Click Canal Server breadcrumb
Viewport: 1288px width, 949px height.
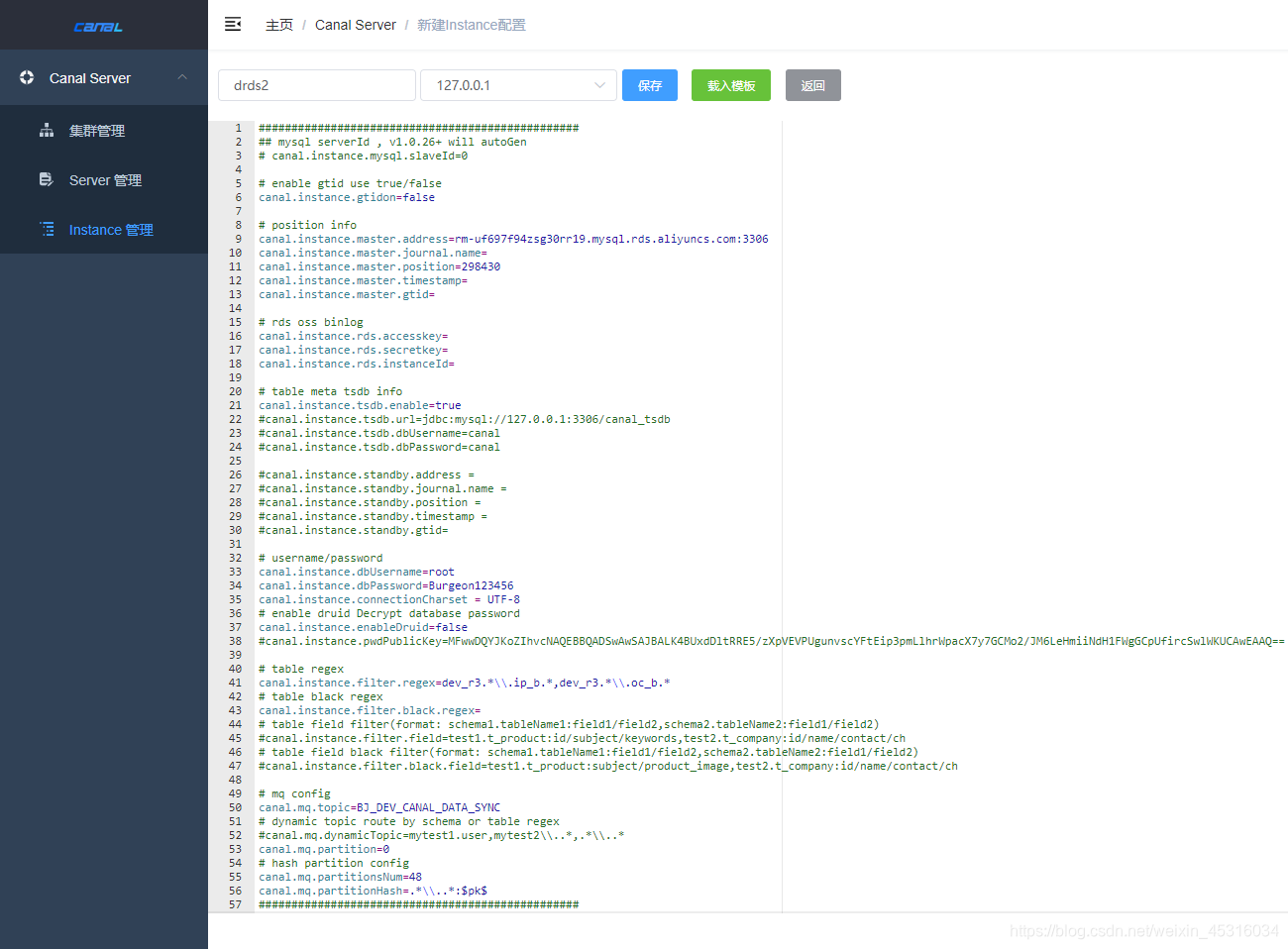[356, 25]
